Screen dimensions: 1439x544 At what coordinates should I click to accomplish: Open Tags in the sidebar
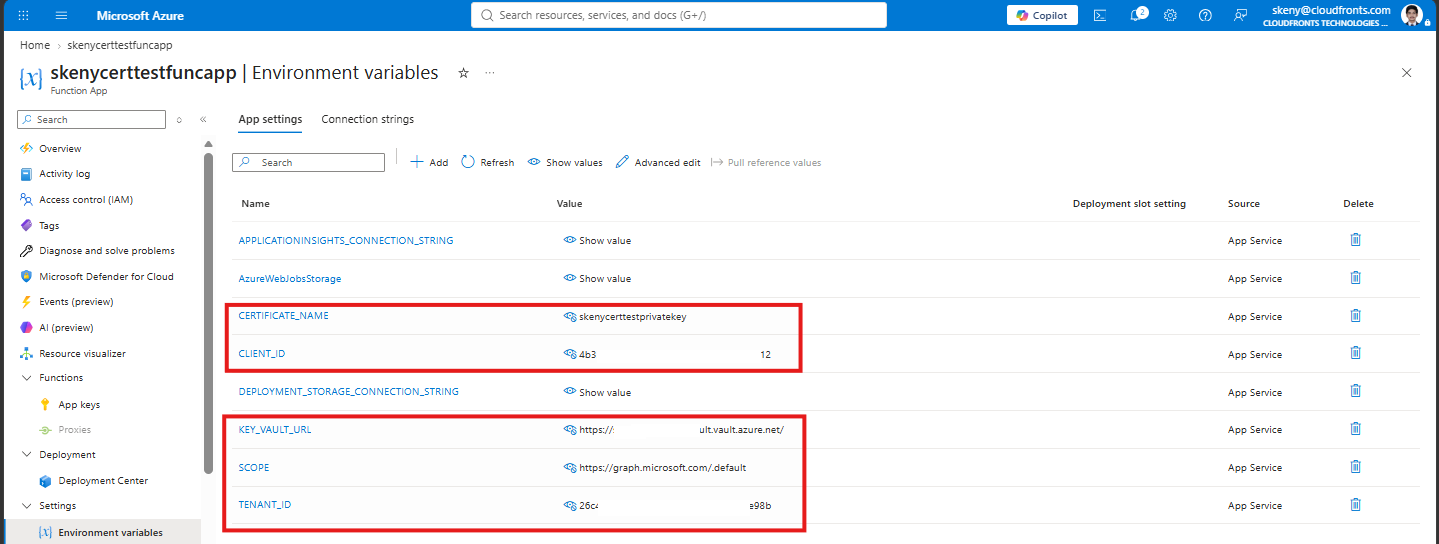pyautogui.click(x=49, y=225)
